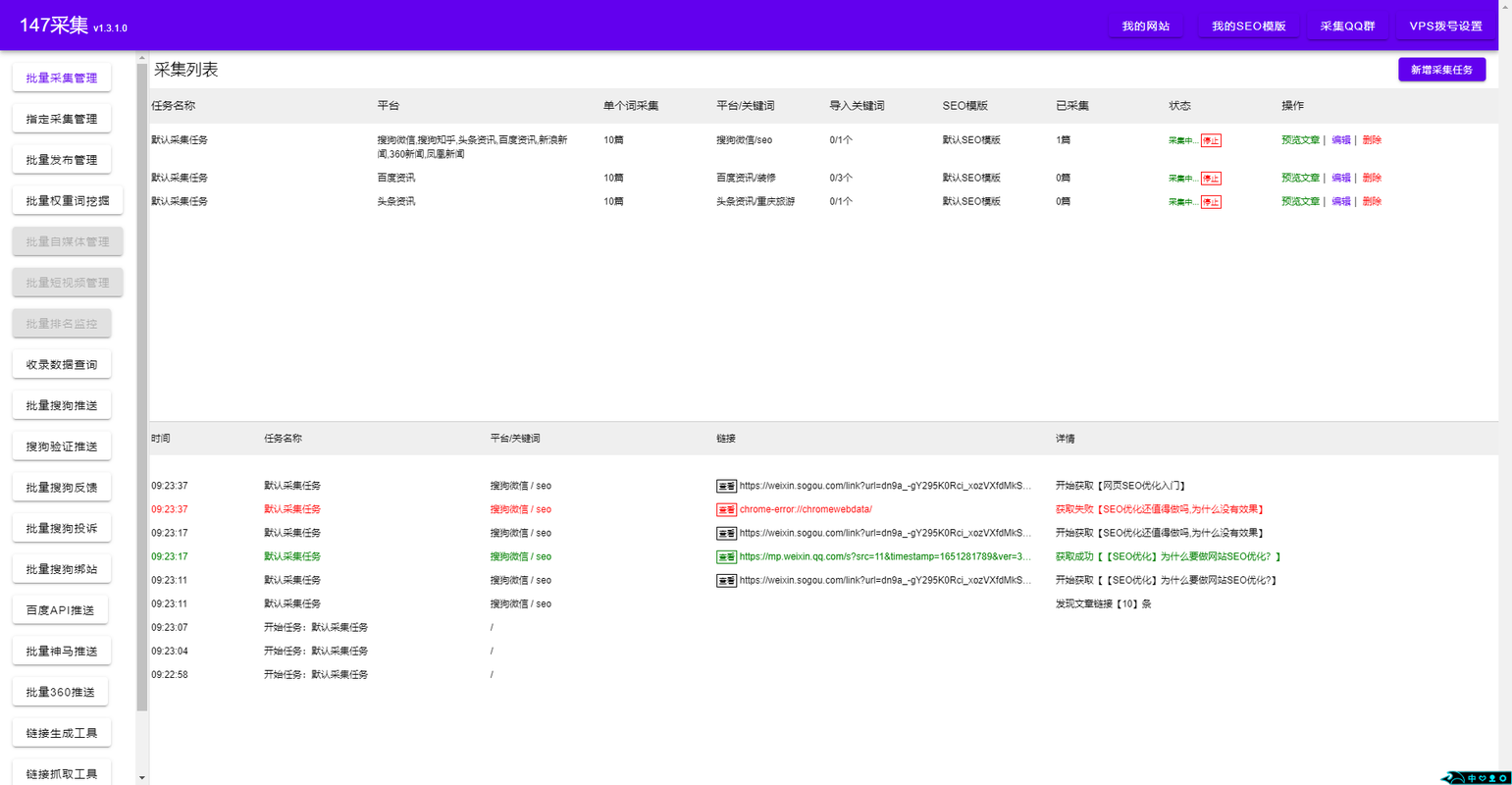Viewport: 1512px width, 785px height.
Task: Click the 09:22:58 开始任务 log row
Action: [822, 674]
